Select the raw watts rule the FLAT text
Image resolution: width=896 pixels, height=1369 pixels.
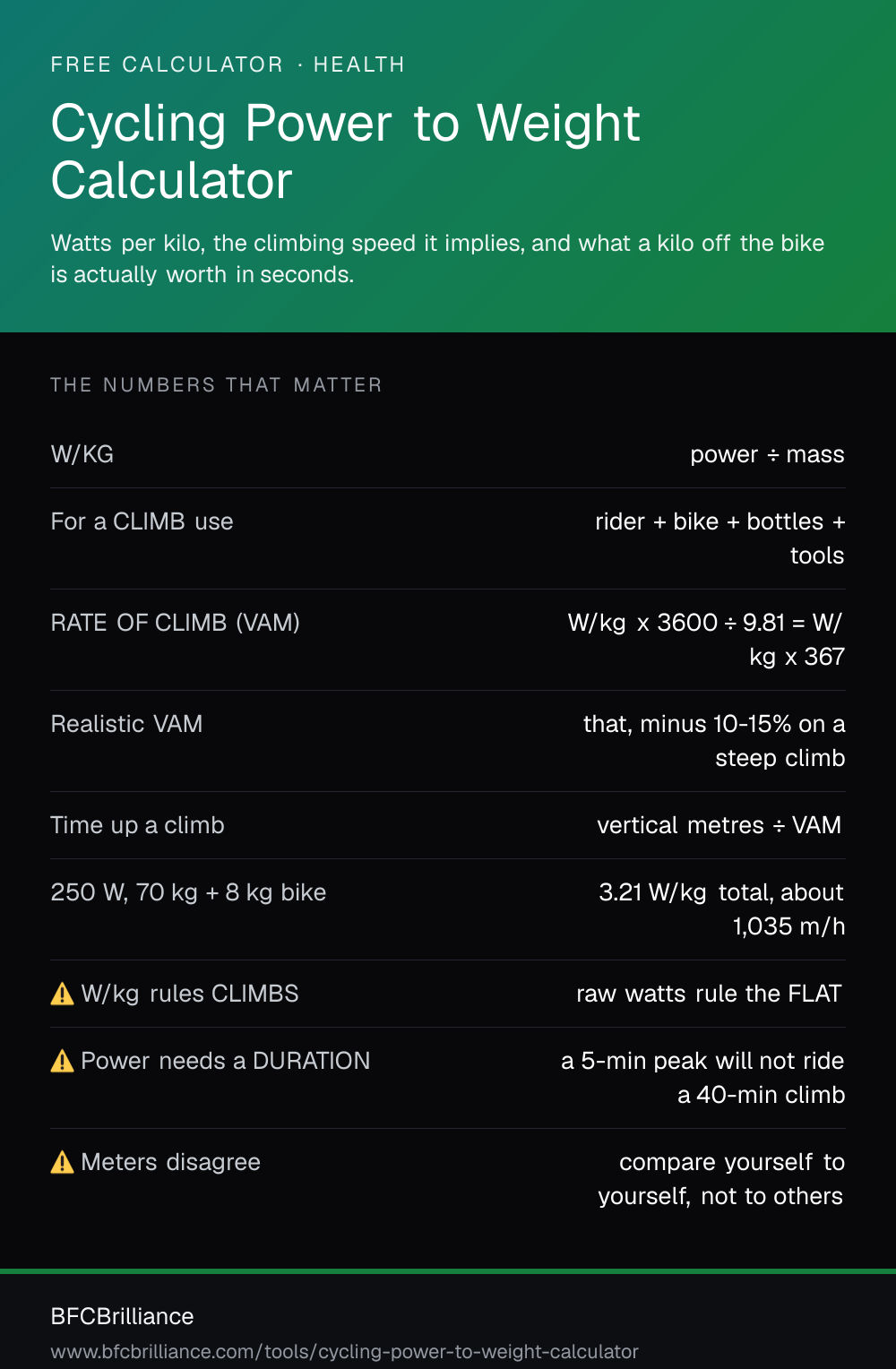710,994
